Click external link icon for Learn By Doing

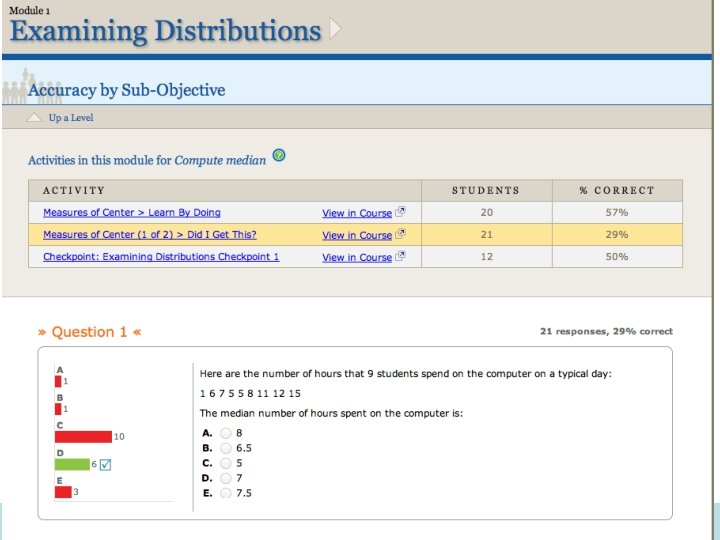coord(400,212)
